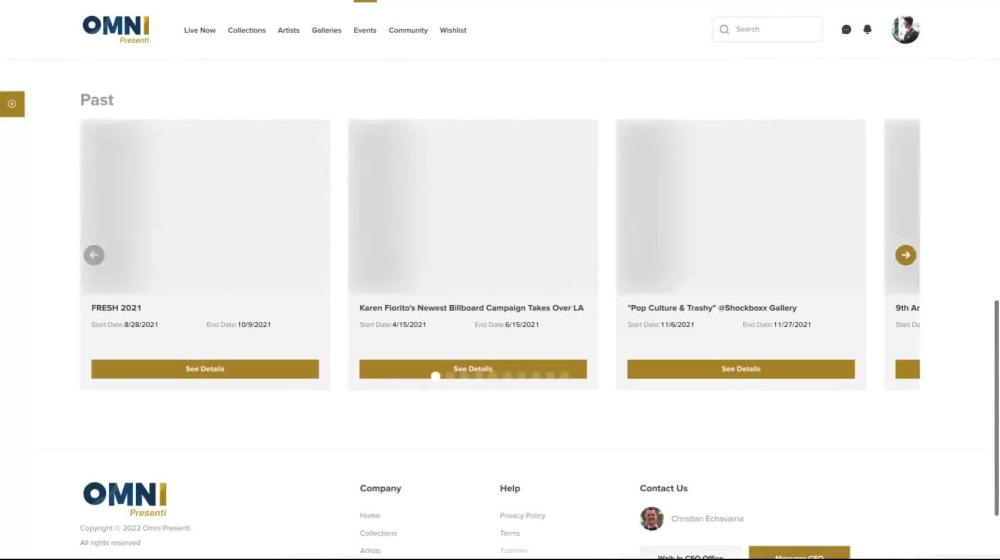
Task: Open the notifications bell
Action: [867, 29]
